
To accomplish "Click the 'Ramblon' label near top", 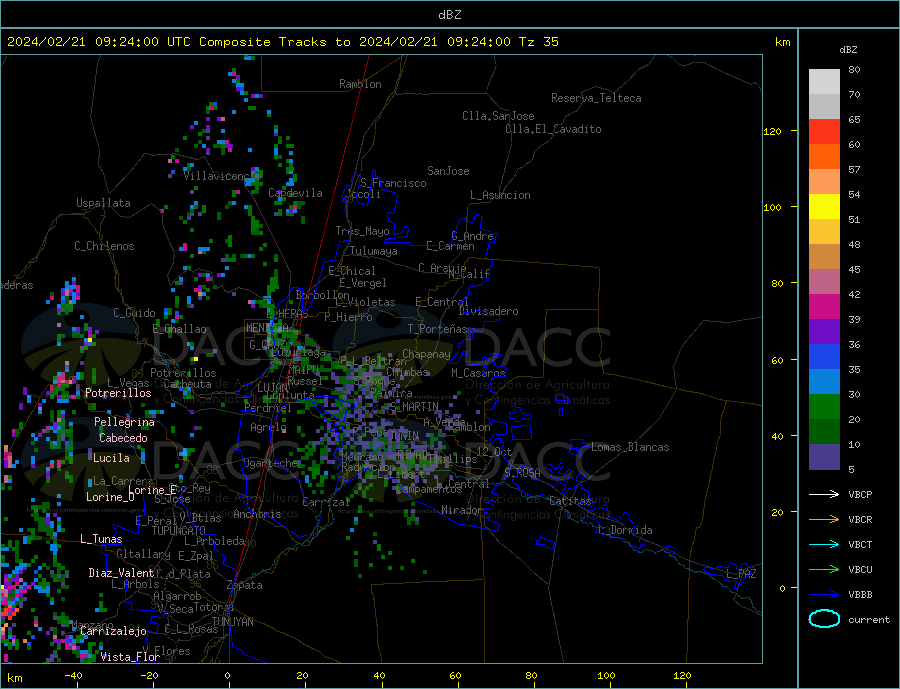I will click(x=360, y=84).
